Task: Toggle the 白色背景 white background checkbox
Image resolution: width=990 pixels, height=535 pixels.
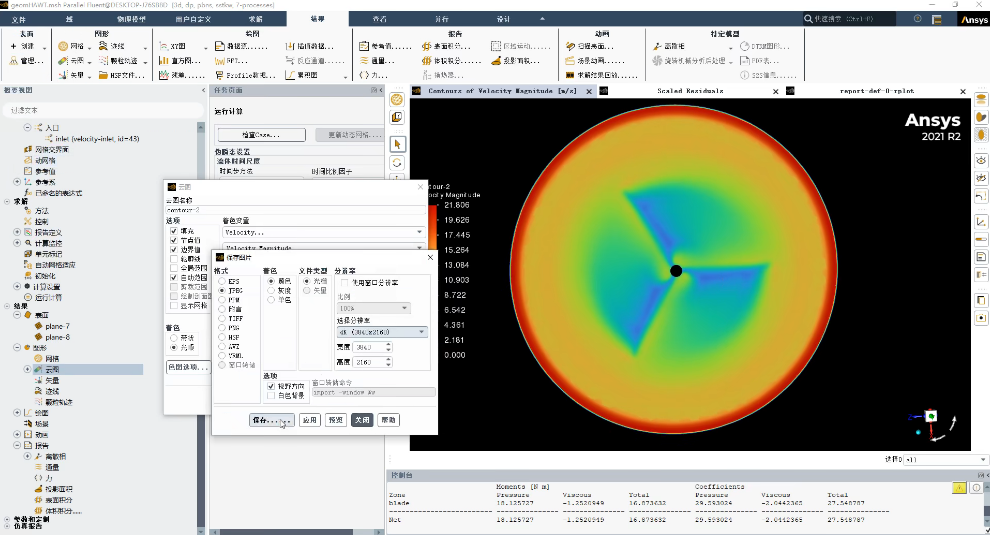Action: tap(271, 395)
